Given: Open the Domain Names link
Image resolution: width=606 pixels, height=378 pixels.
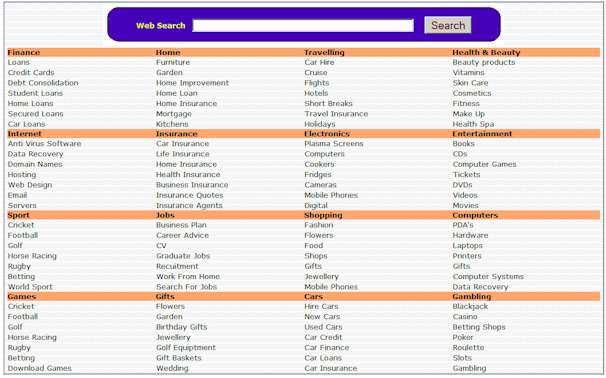Looking at the screenshot, I should [35, 164].
